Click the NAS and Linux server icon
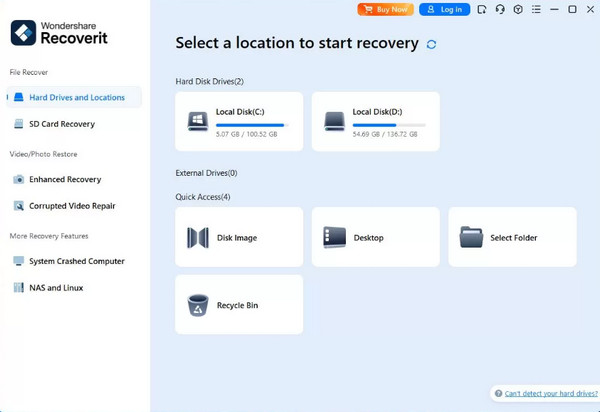600x412 pixels. point(18,288)
